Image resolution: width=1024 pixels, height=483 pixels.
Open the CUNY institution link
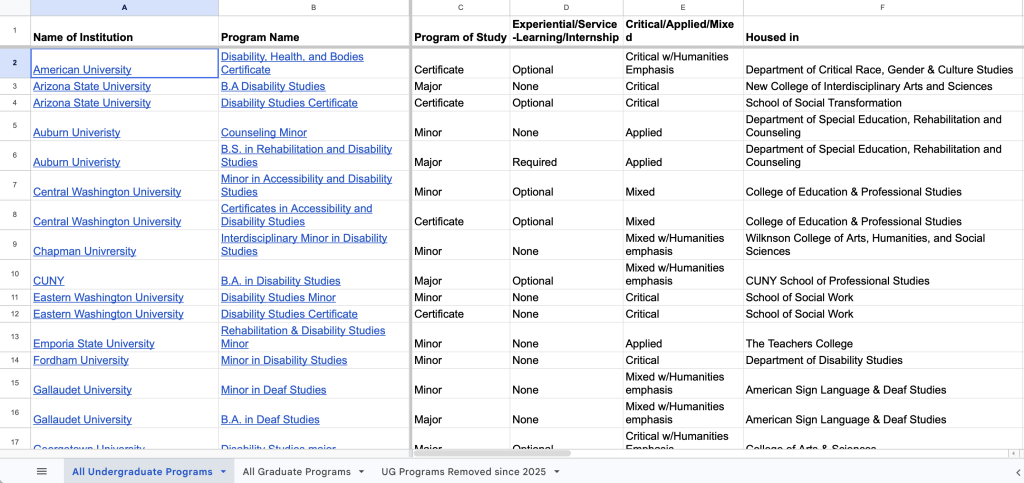click(49, 281)
